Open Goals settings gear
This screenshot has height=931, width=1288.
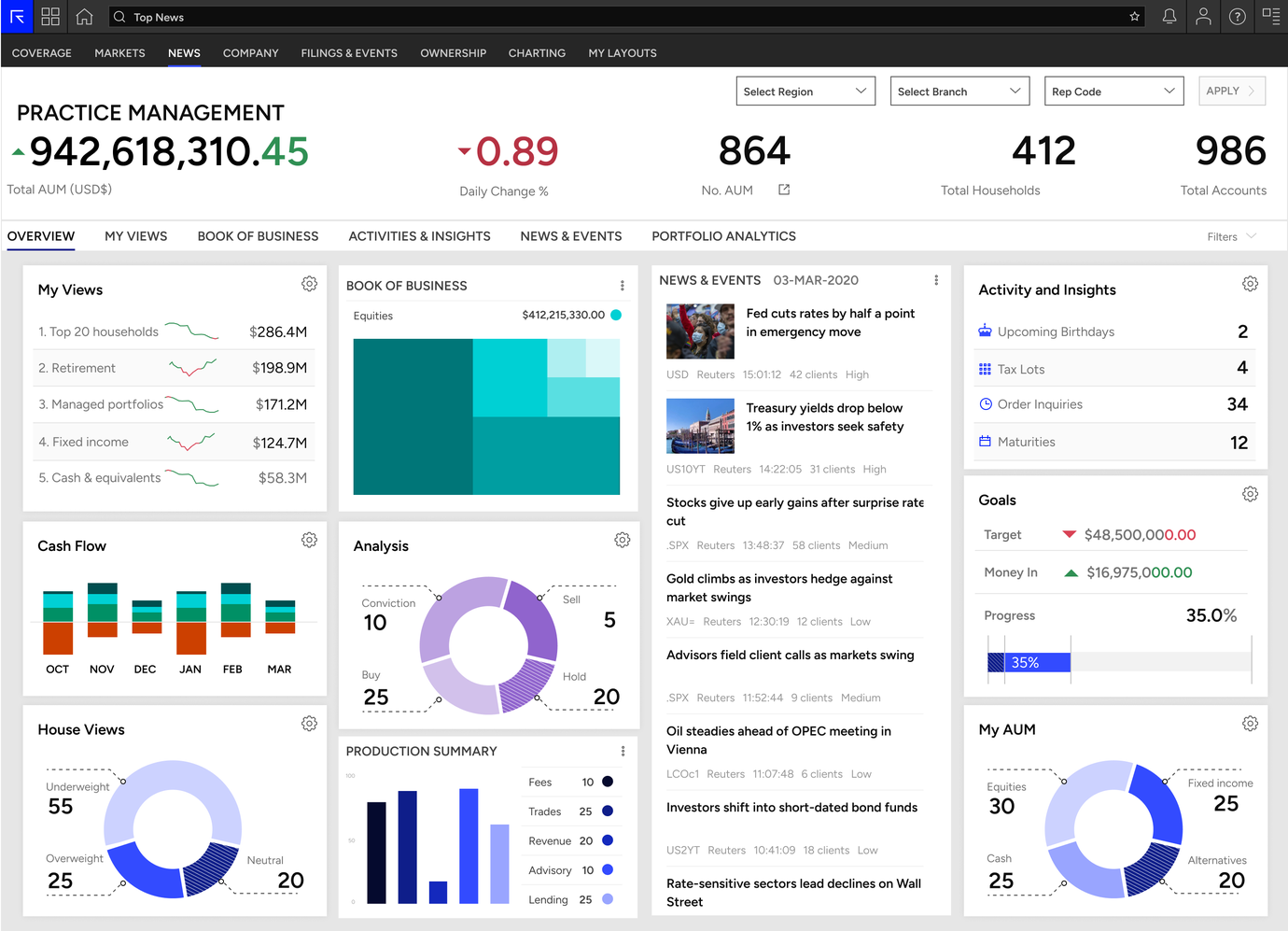pos(1251,494)
